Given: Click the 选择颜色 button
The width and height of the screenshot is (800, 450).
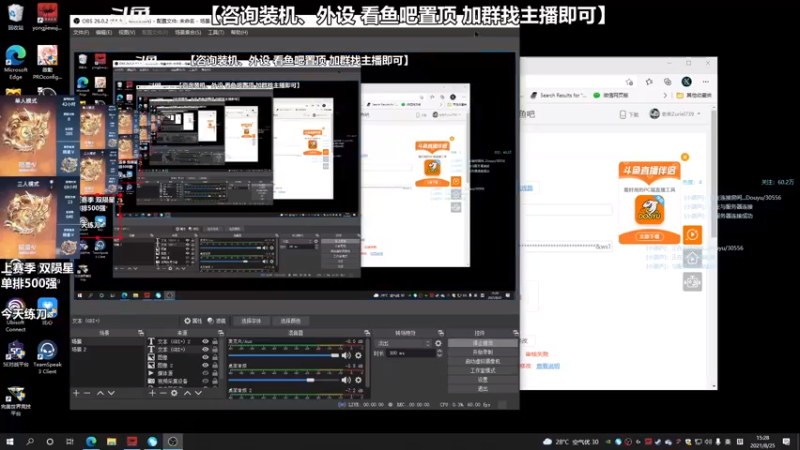Looking at the screenshot, I should coord(290,321).
